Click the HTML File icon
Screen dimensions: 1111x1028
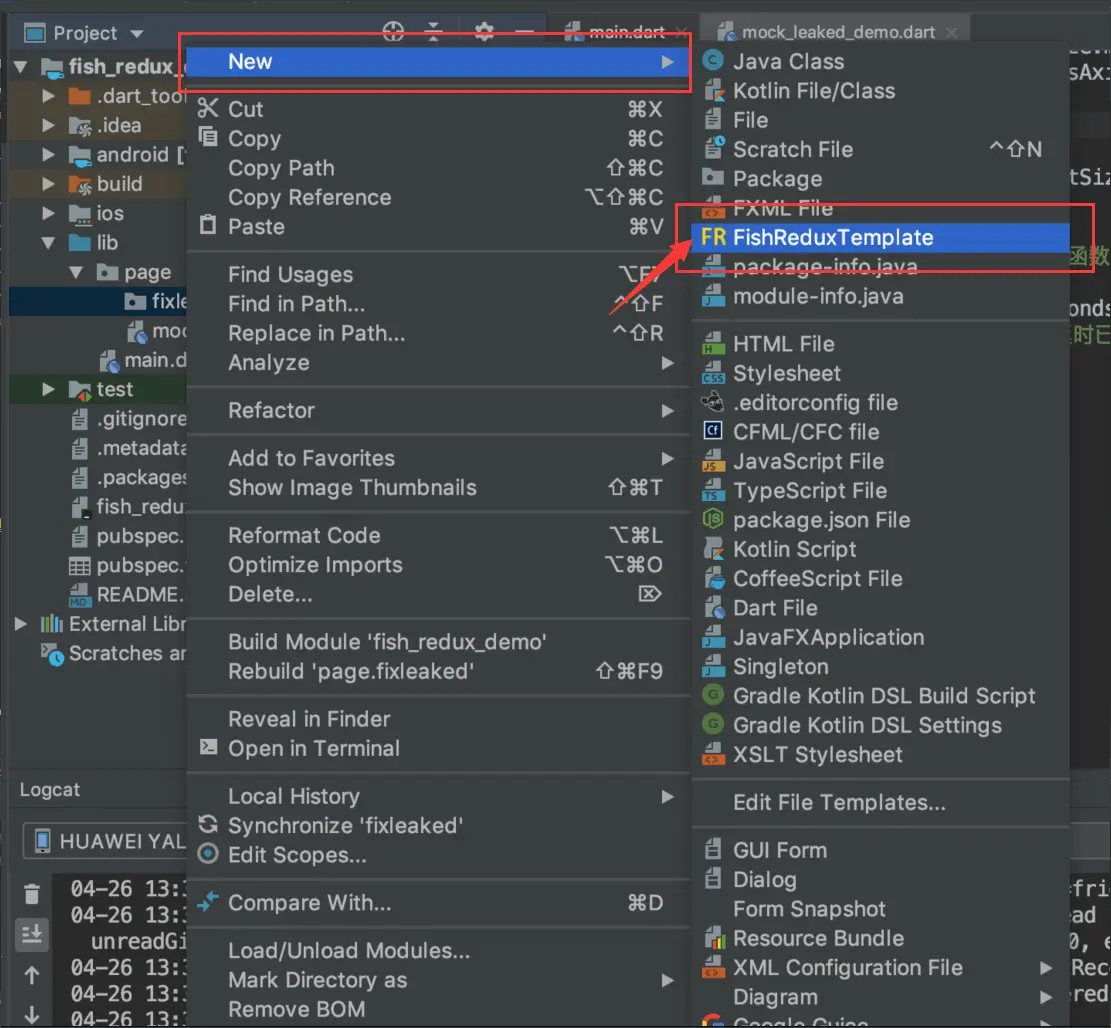coord(714,344)
